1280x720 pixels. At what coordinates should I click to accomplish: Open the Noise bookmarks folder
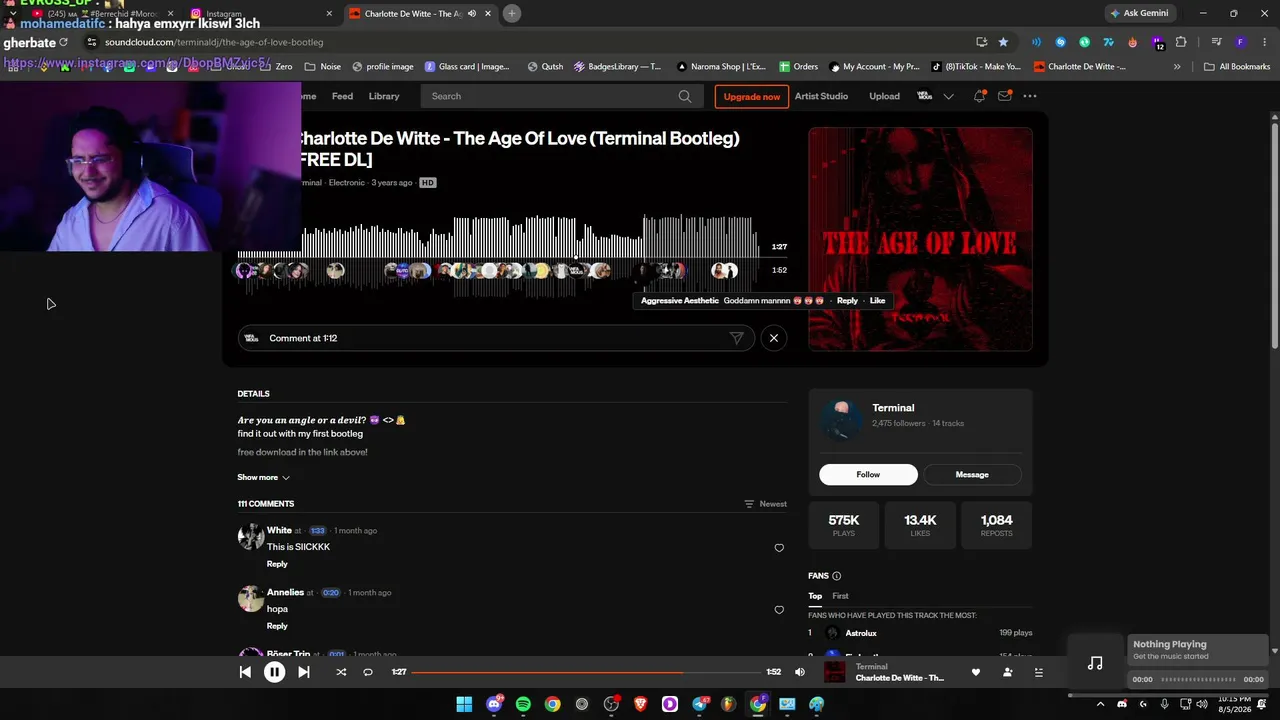323,67
